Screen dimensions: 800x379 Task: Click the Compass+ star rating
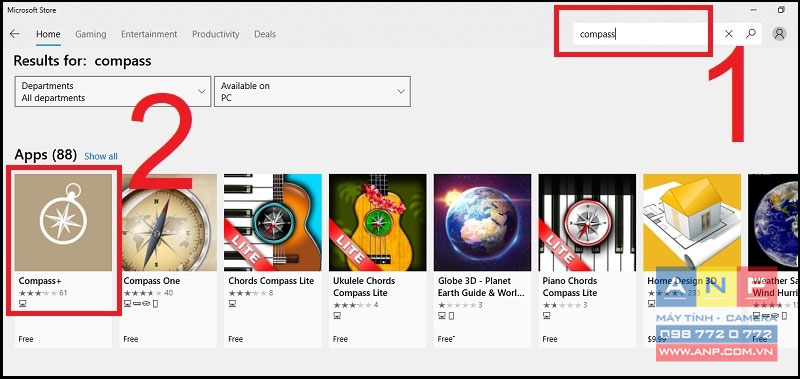pos(38,293)
